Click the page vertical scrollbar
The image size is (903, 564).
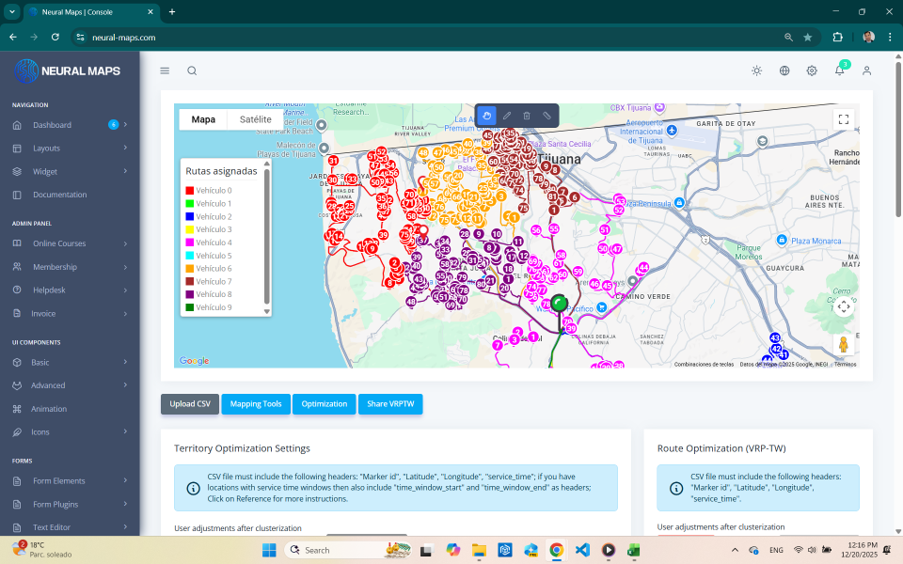898,138
